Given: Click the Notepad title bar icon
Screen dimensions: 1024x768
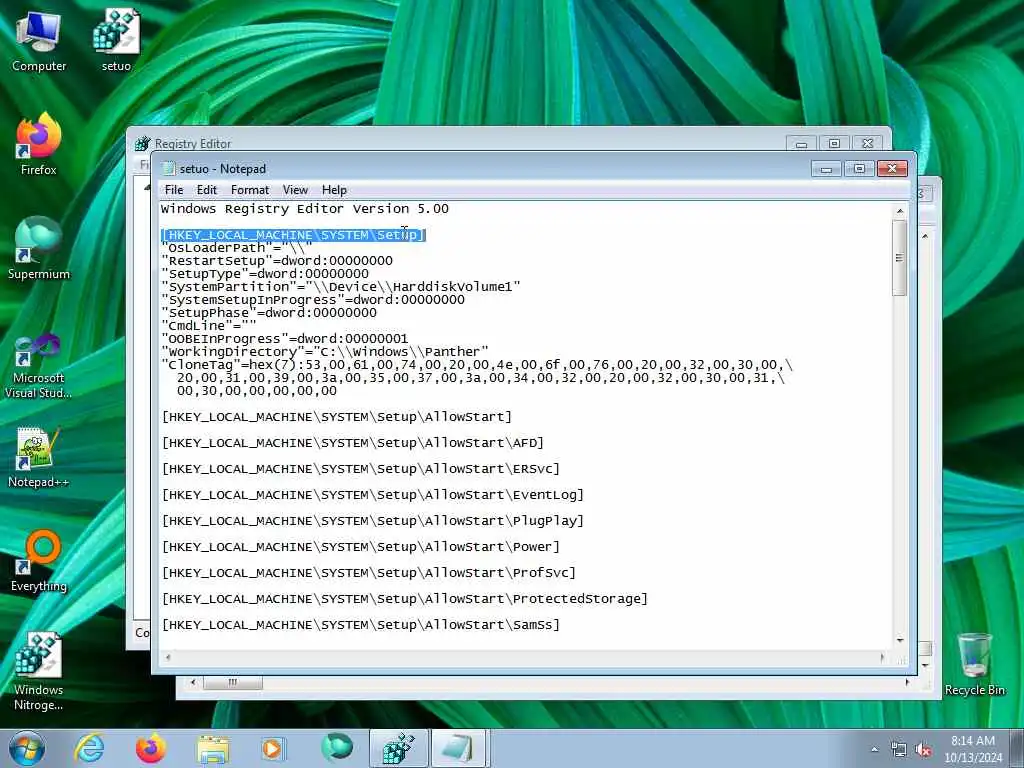Looking at the screenshot, I should pyautogui.click(x=168, y=168).
